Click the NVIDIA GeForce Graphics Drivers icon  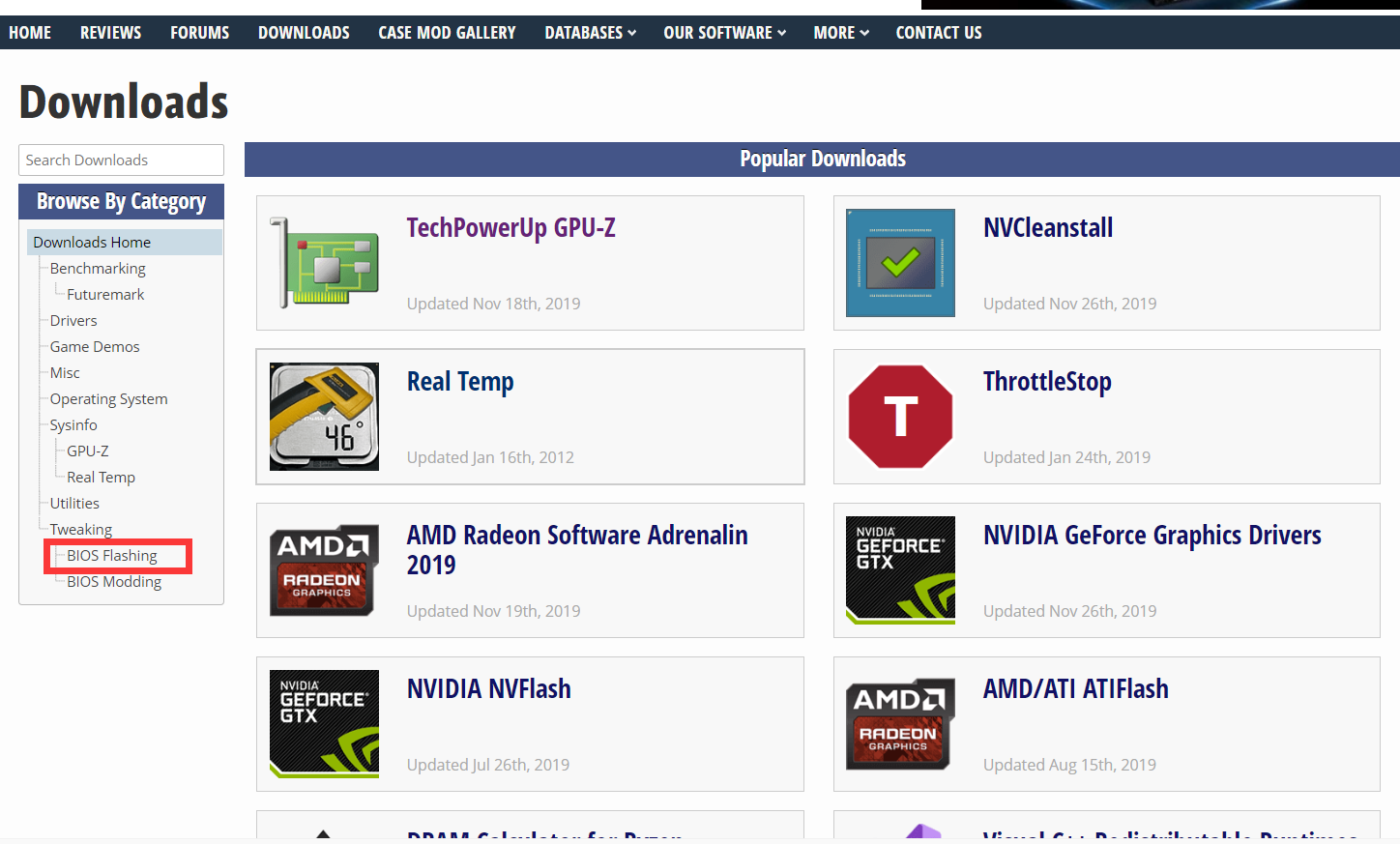coord(900,570)
